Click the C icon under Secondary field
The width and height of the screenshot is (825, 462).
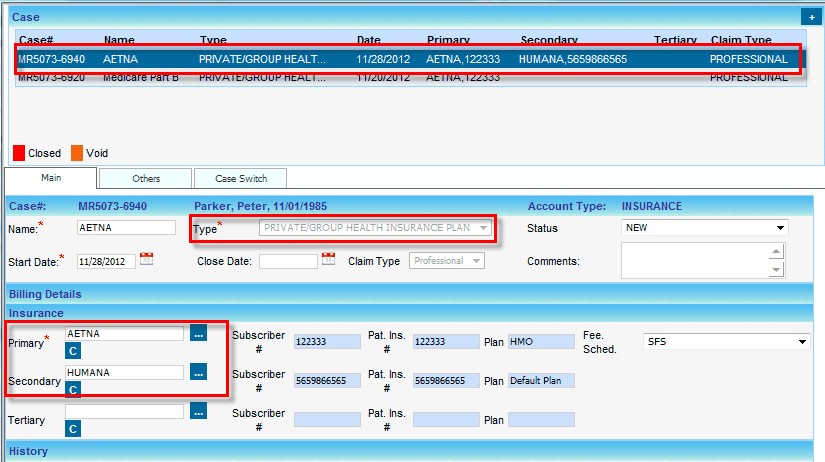73,389
